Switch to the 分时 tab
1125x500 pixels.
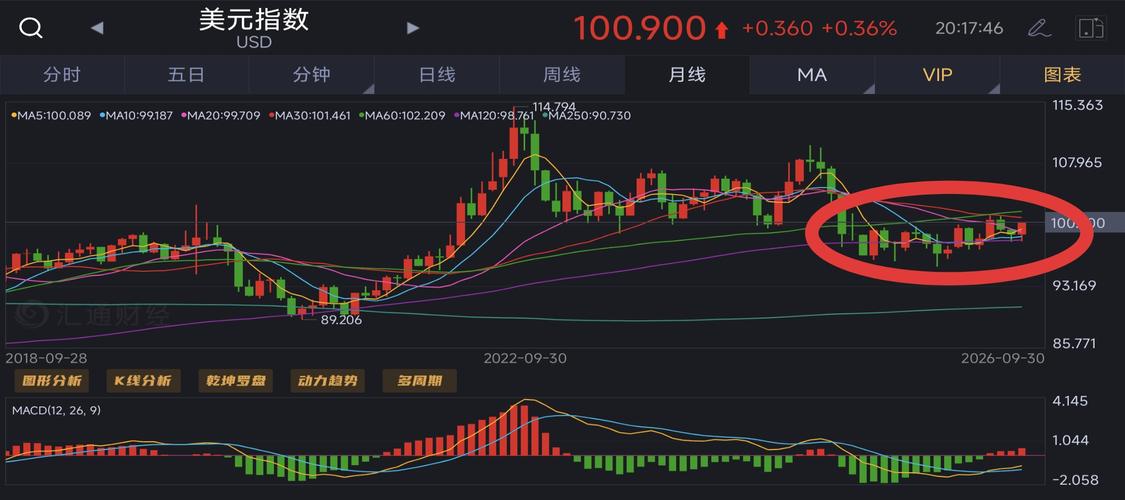[x=62, y=75]
